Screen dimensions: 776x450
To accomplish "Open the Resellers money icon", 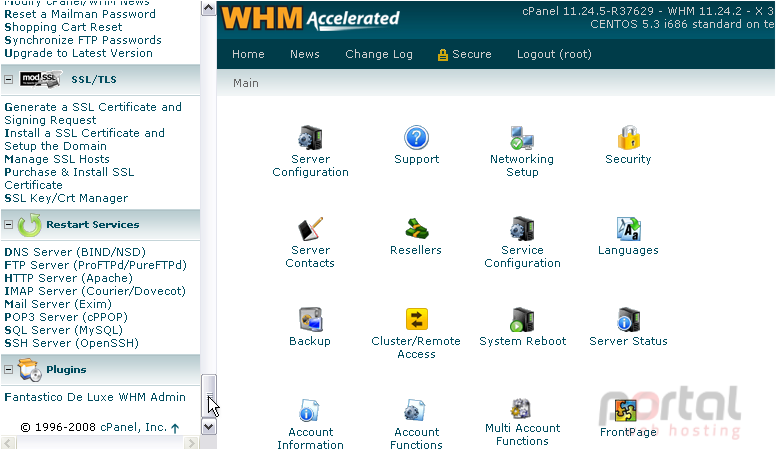I will click(x=416, y=229).
